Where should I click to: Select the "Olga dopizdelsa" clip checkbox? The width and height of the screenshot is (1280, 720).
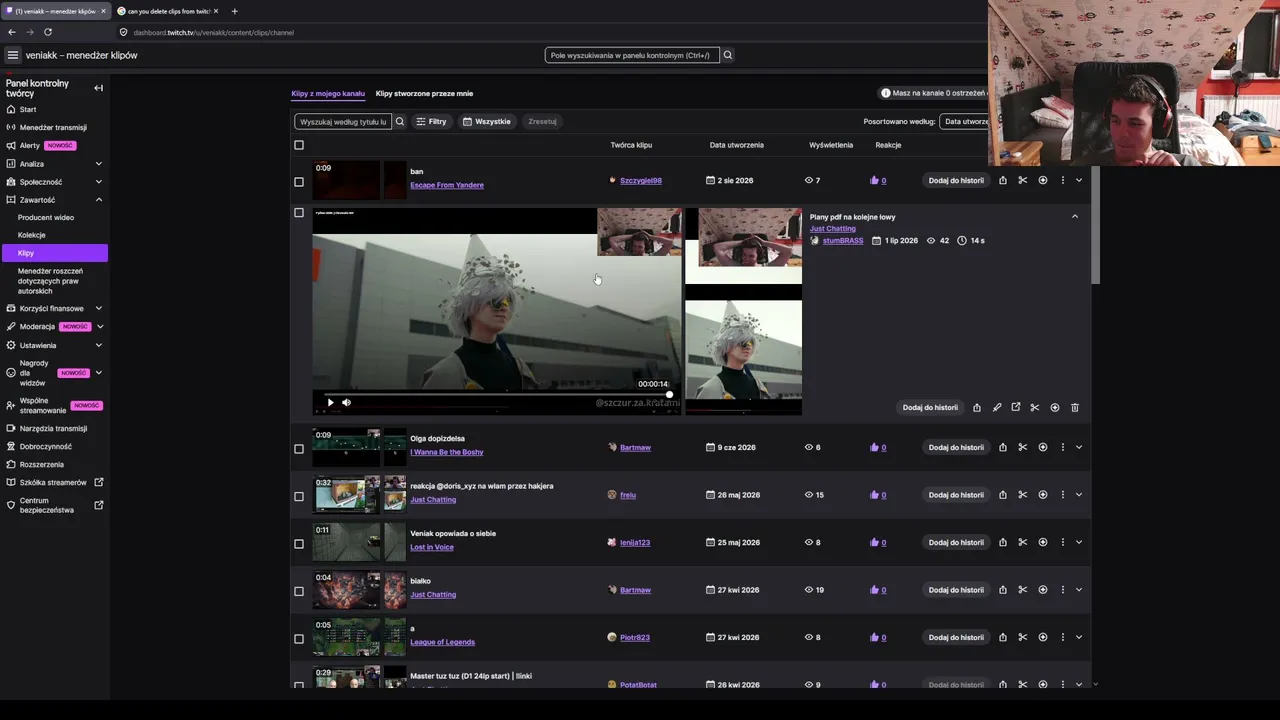tap(299, 449)
